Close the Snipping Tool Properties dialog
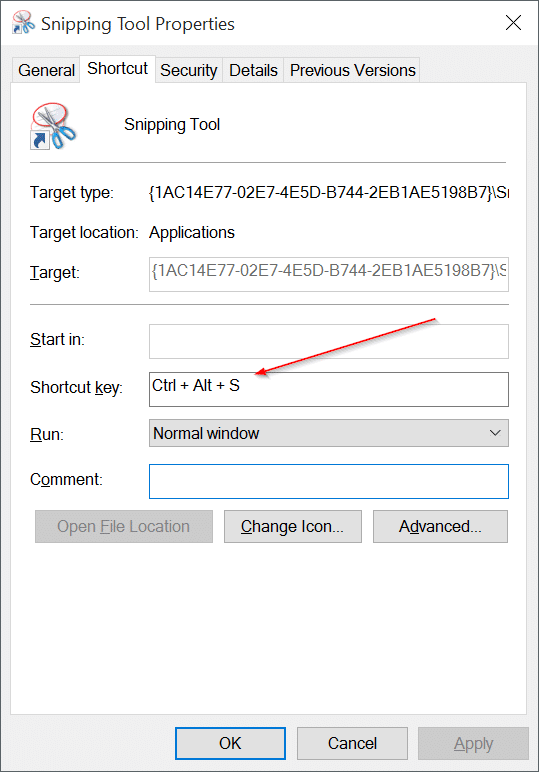 point(513,22)
